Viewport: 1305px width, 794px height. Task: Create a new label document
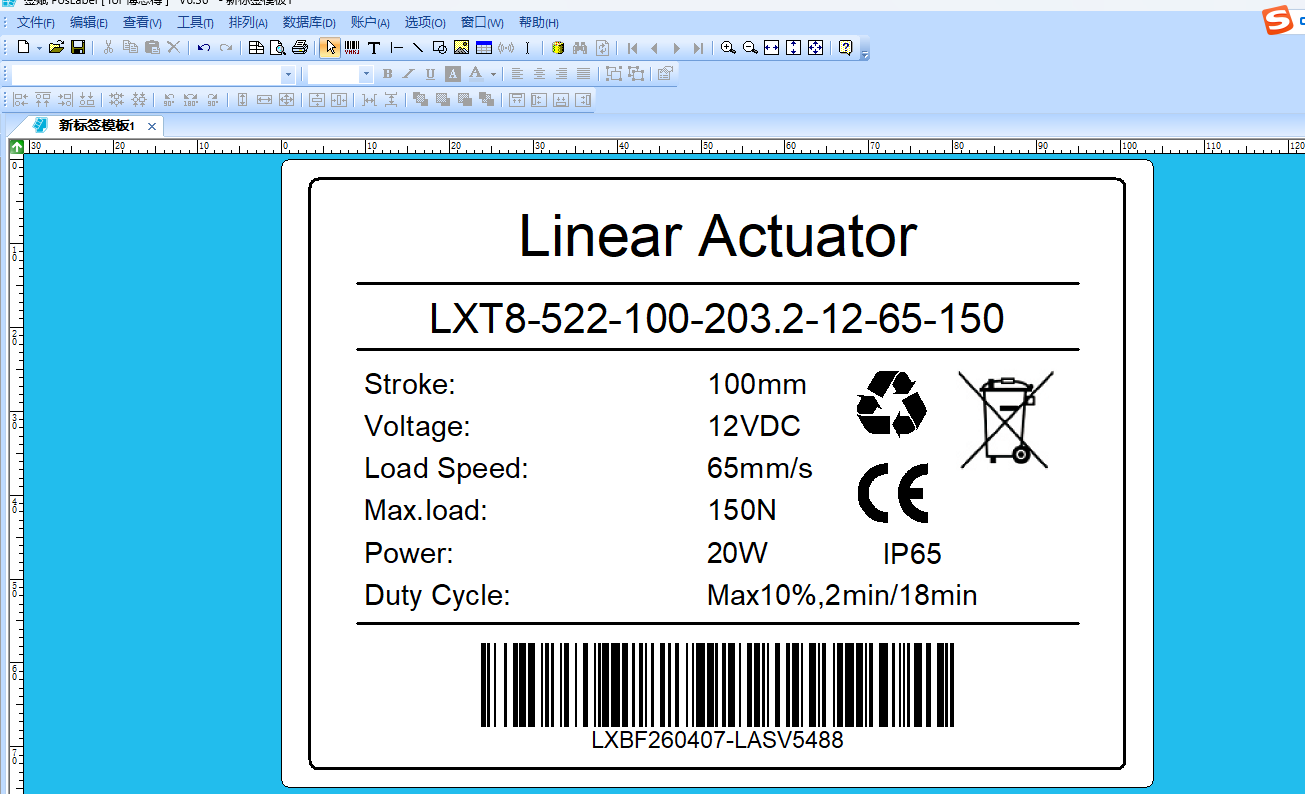[24, 47]
